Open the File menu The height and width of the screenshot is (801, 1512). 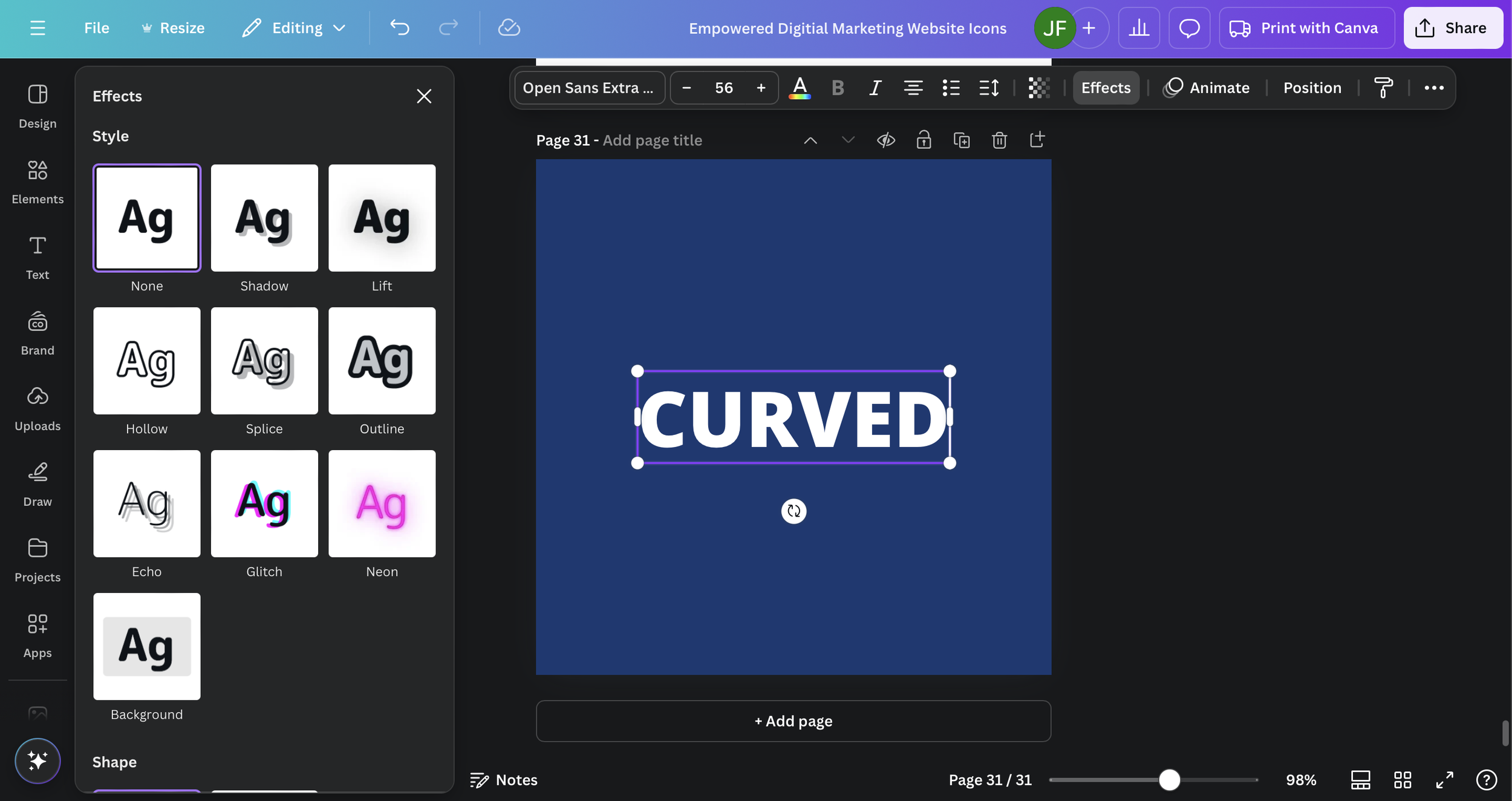97,28
